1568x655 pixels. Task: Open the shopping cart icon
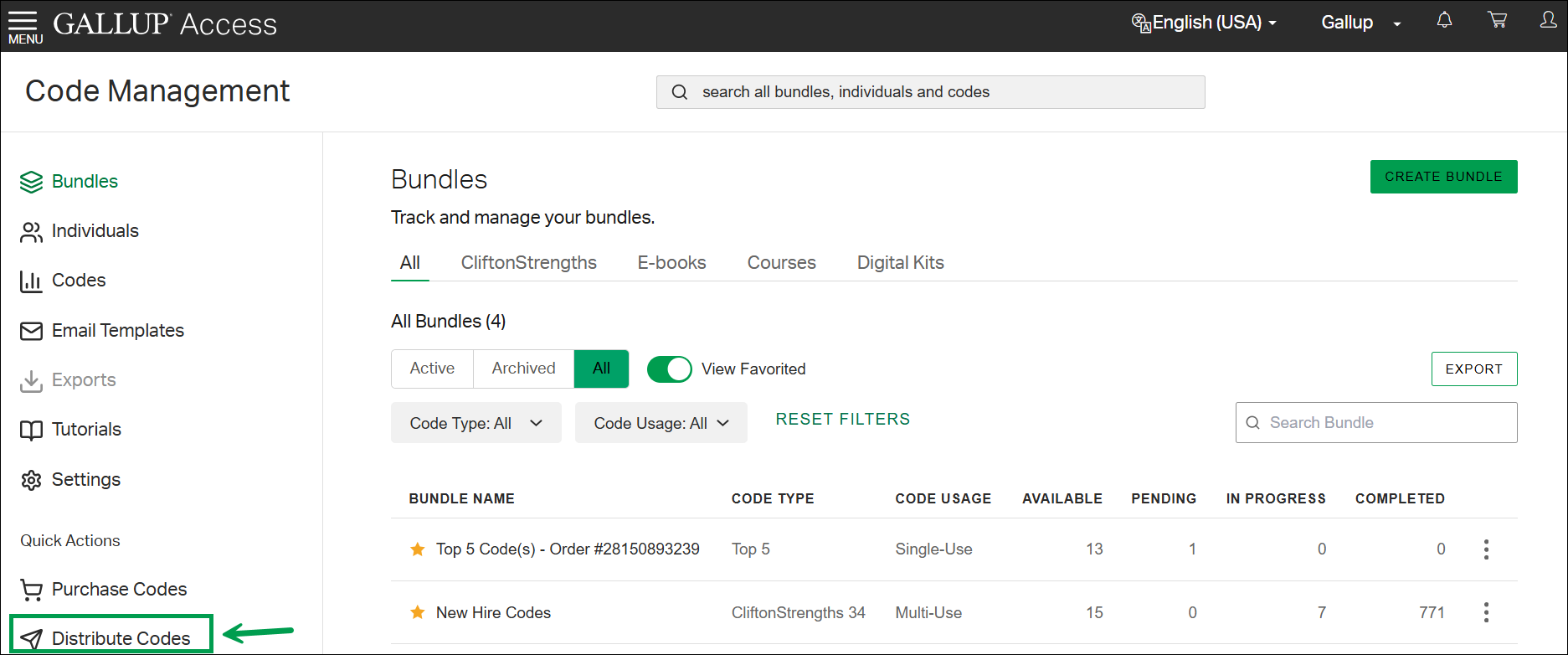(x=1498, y=20)
